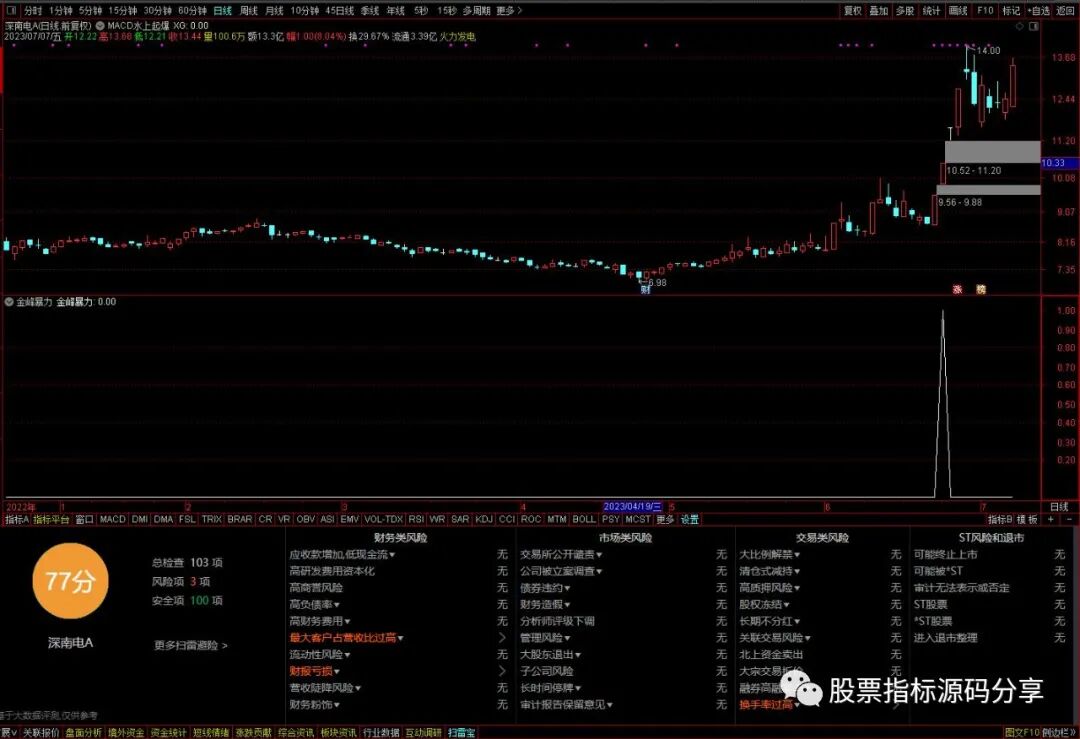
Task: Select the 月线 period
Action: pos(274,10)
